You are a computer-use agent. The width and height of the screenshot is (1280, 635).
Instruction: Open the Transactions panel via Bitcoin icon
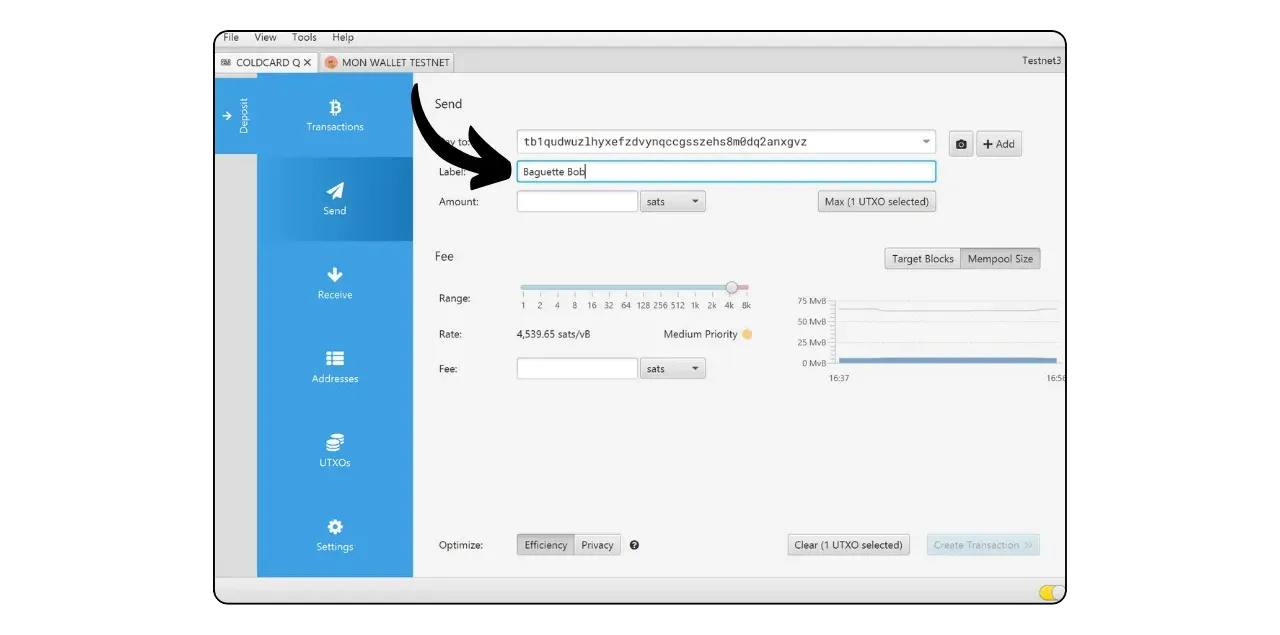[x=335, y=108]
